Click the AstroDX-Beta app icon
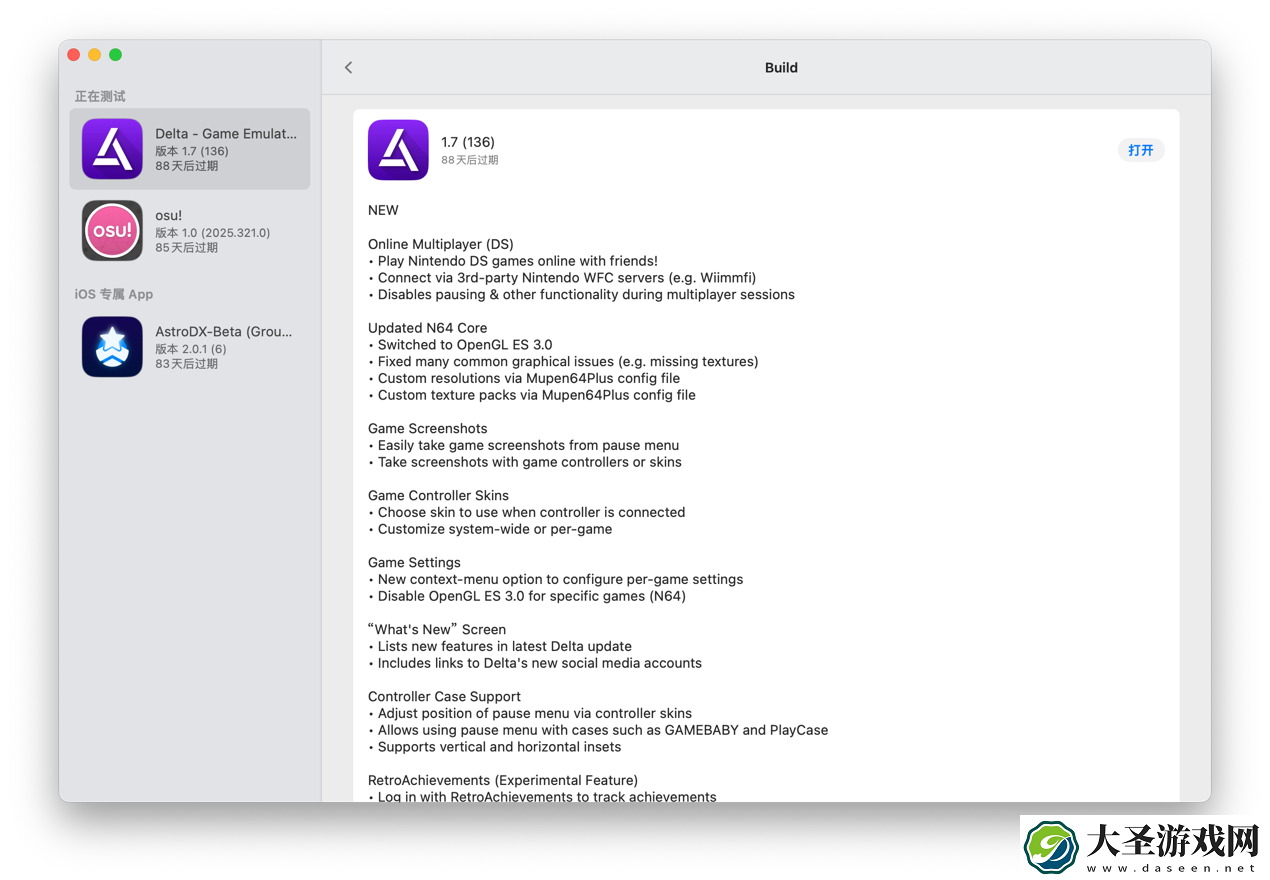1270x880 pixels. click(112, 346)
